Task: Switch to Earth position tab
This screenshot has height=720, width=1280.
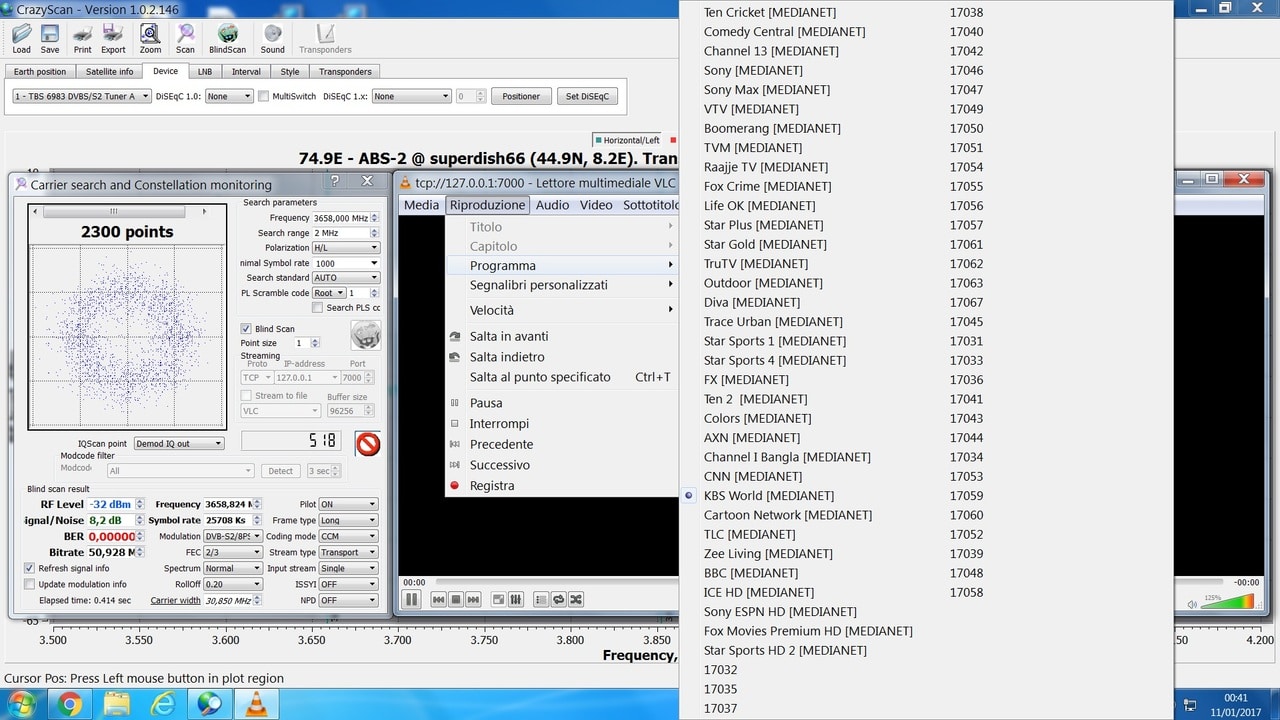Action: [40, 72]
